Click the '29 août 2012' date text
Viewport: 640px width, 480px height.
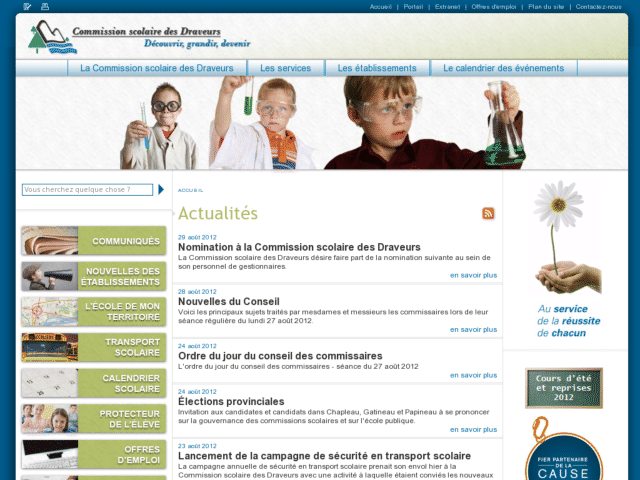(x=197, y=237)
